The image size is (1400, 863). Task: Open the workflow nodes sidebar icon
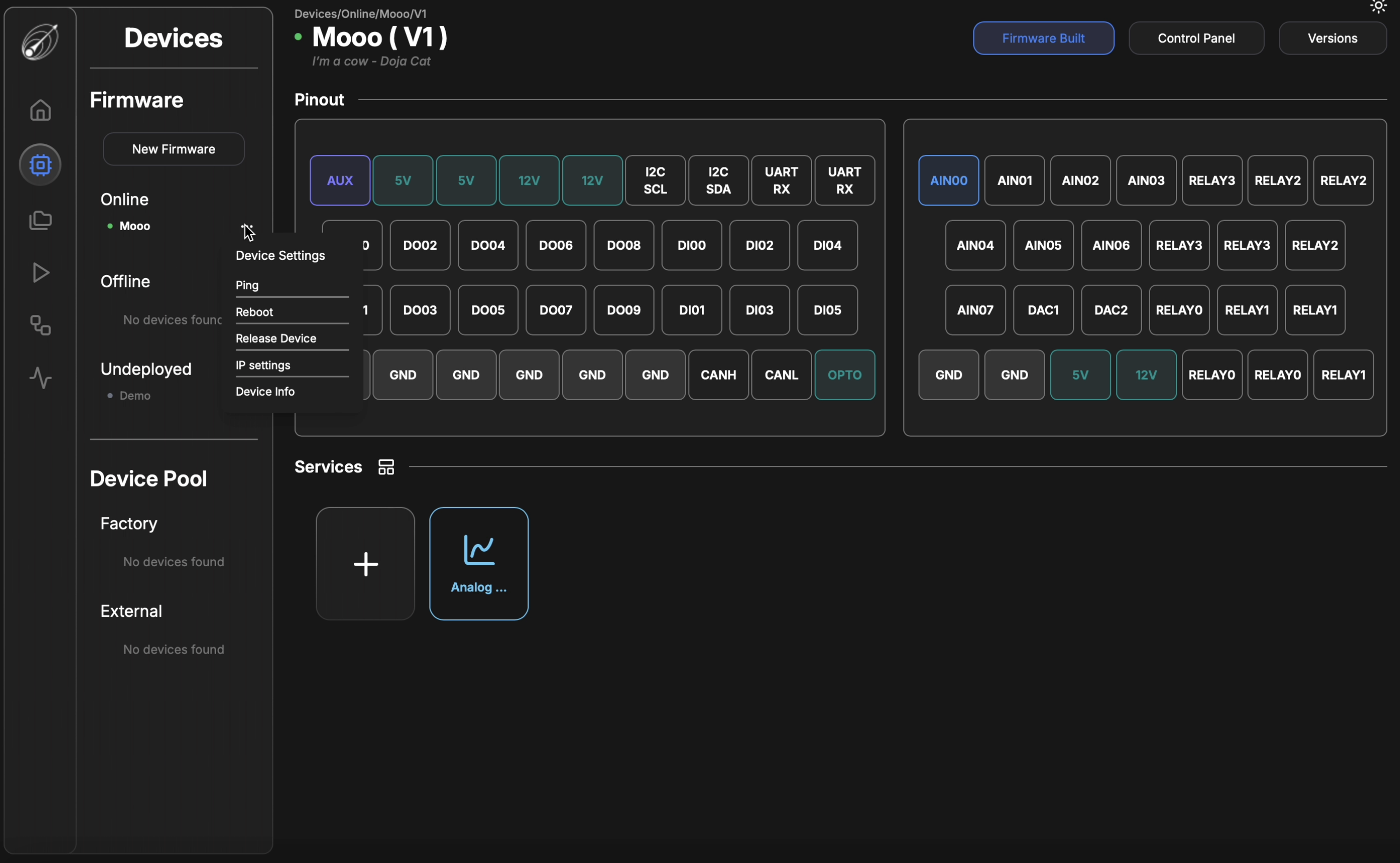coord(40,326)
